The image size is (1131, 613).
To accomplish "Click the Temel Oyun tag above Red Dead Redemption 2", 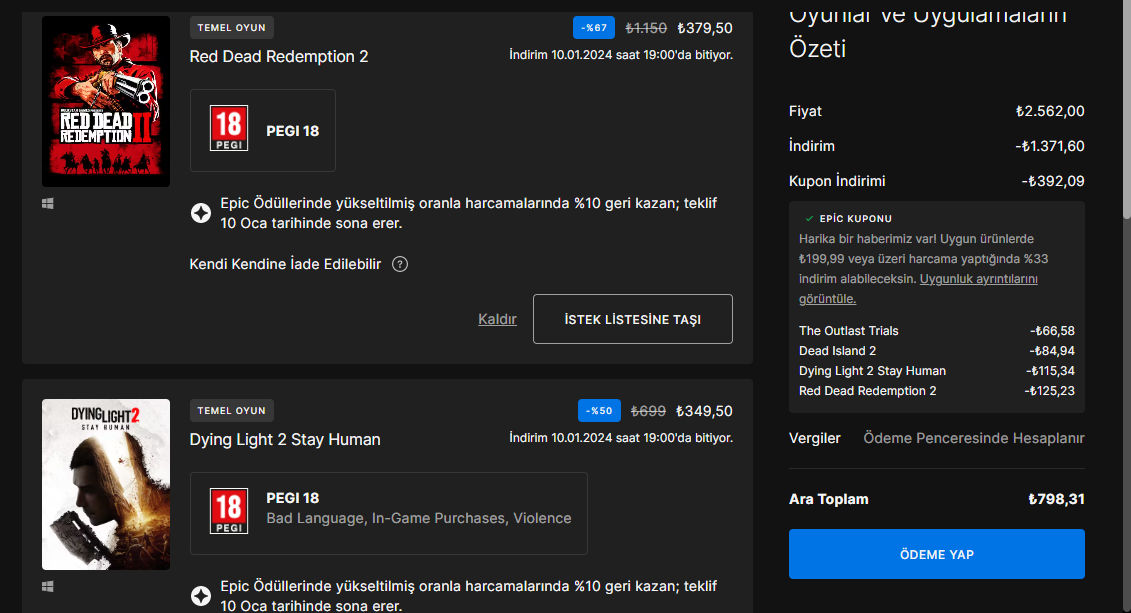I will pyautogui.click(x=232, y=27).
